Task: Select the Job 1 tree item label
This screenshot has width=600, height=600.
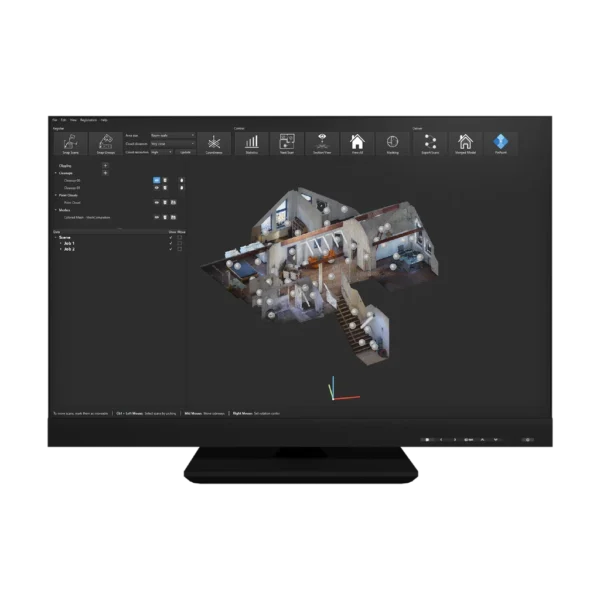Action: (x=69, y=243)
